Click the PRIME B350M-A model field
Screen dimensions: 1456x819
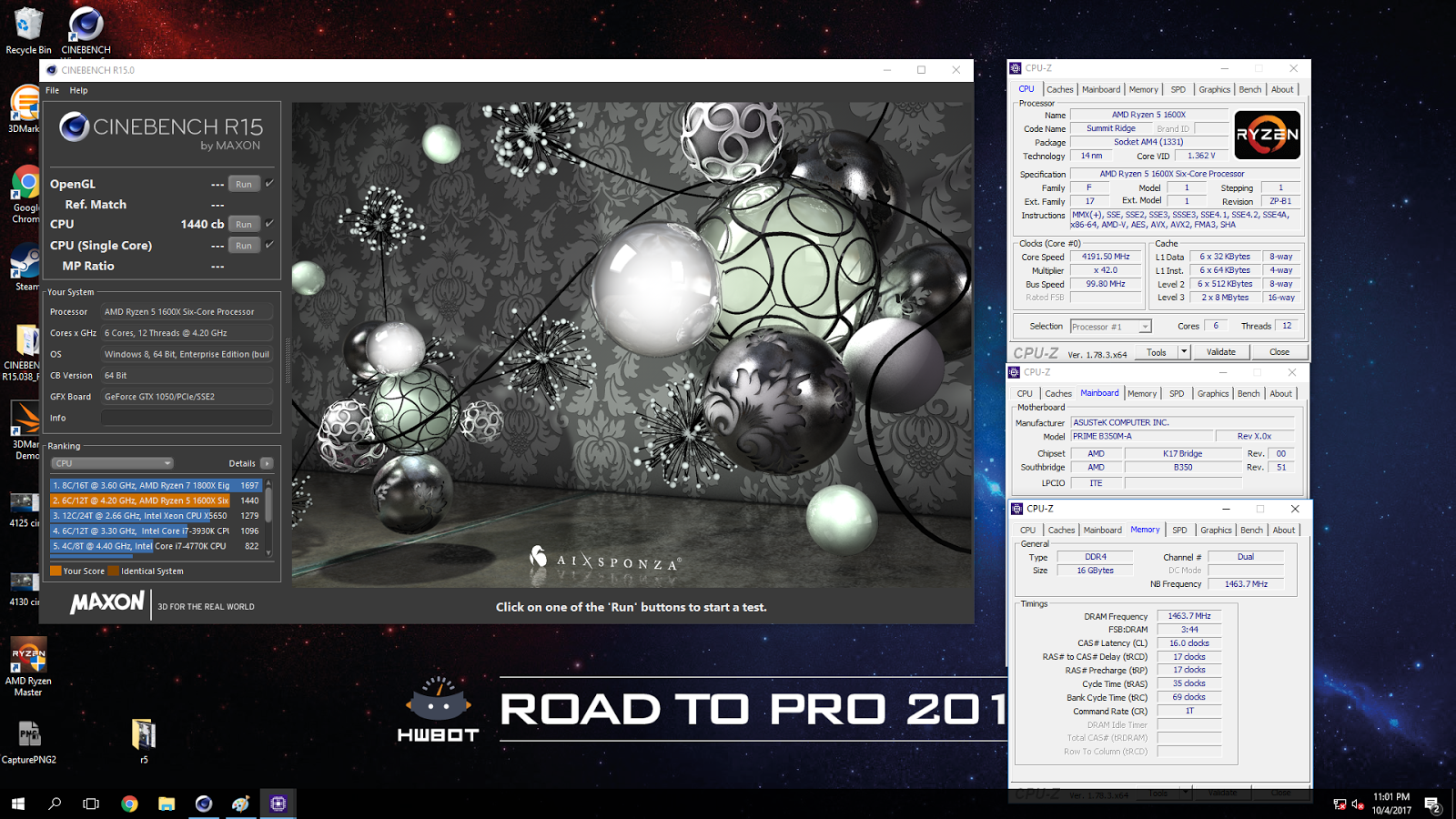[x=1141, y=436]
